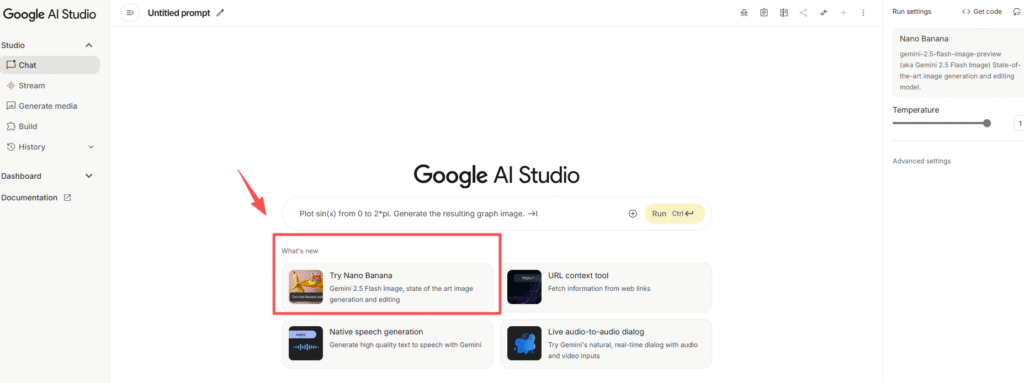The height and width of the screenshot is (383, 1024).
Task: Click the Temperature value box
Action: (1019, 123)
